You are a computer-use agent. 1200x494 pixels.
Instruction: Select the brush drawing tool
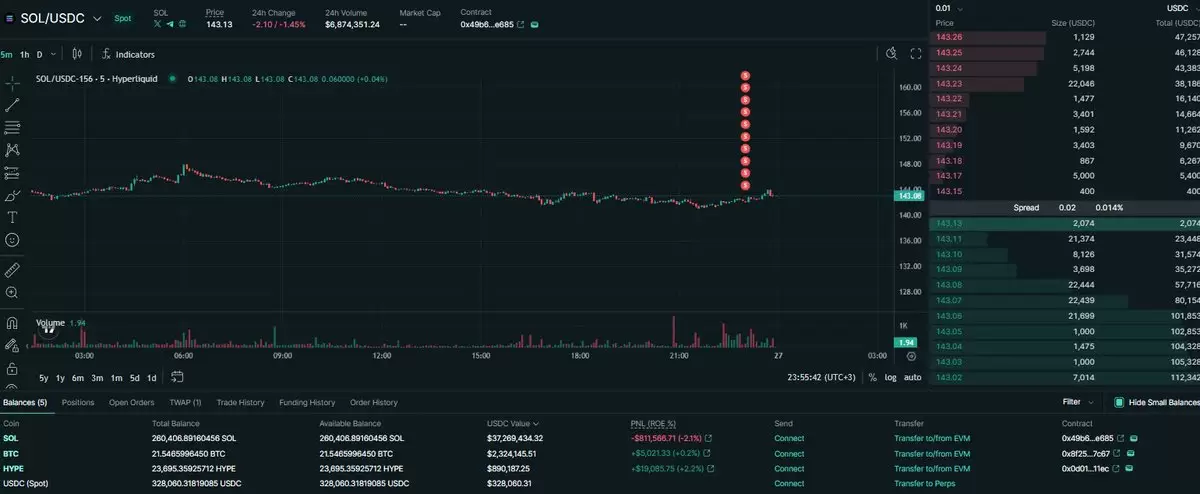pos(12,195)
